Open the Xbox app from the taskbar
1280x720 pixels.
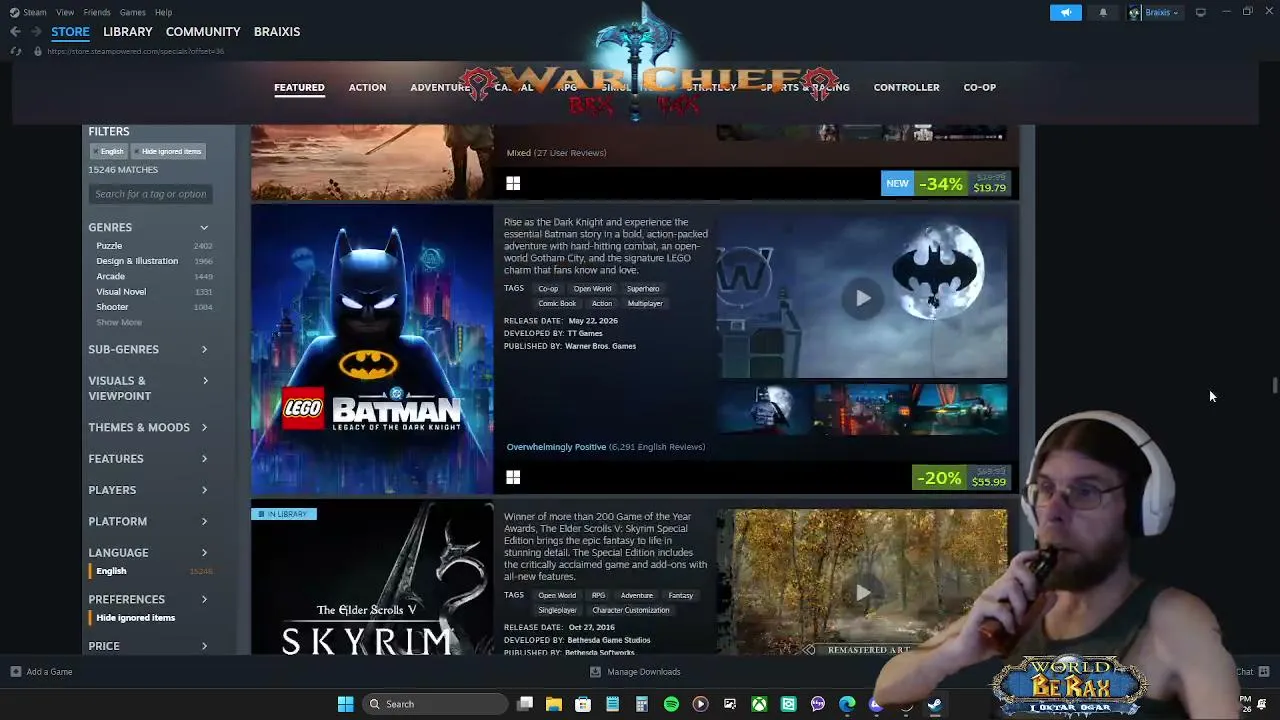click(759, 704)
